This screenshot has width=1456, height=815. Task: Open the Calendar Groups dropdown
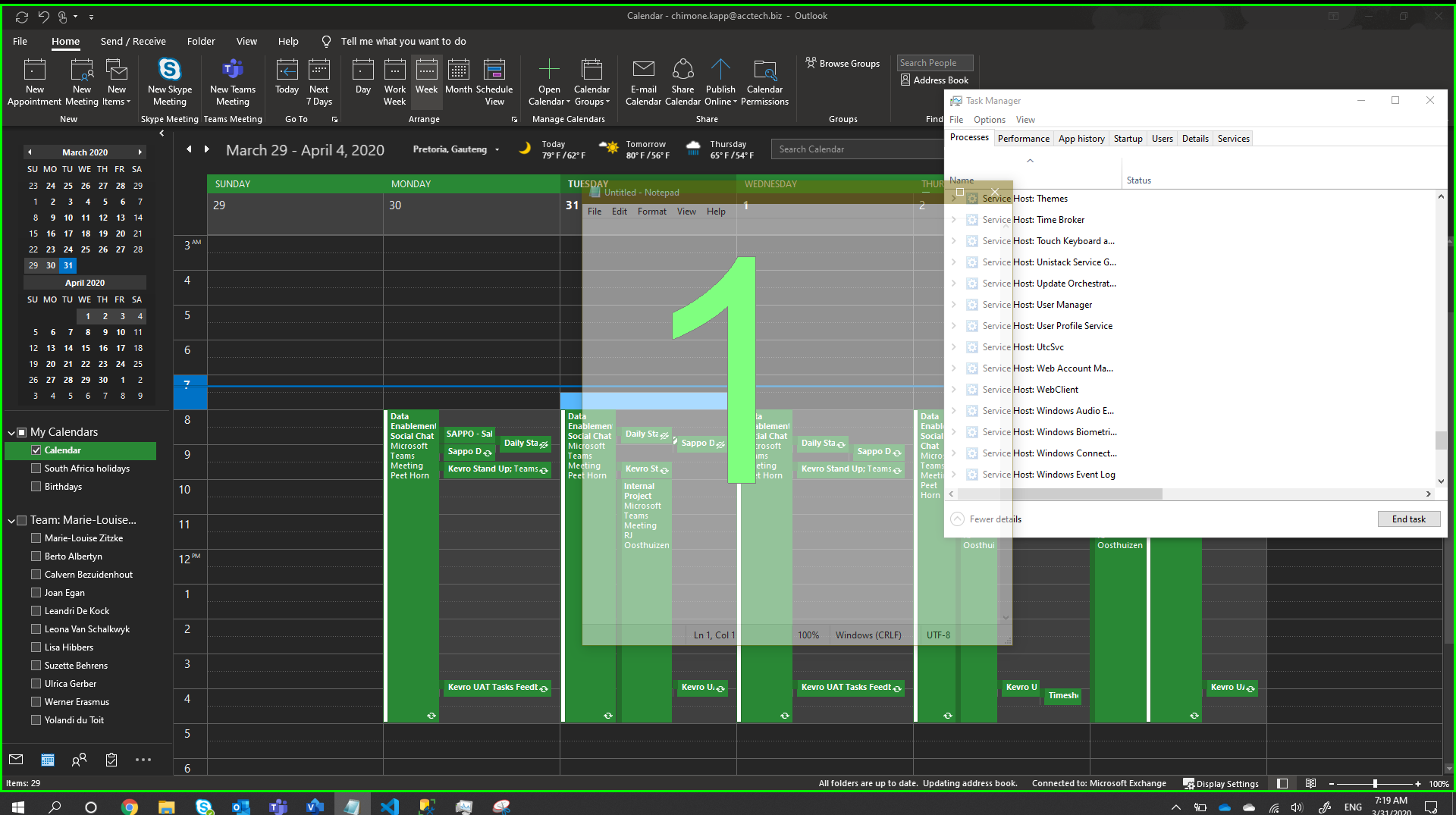591,82
